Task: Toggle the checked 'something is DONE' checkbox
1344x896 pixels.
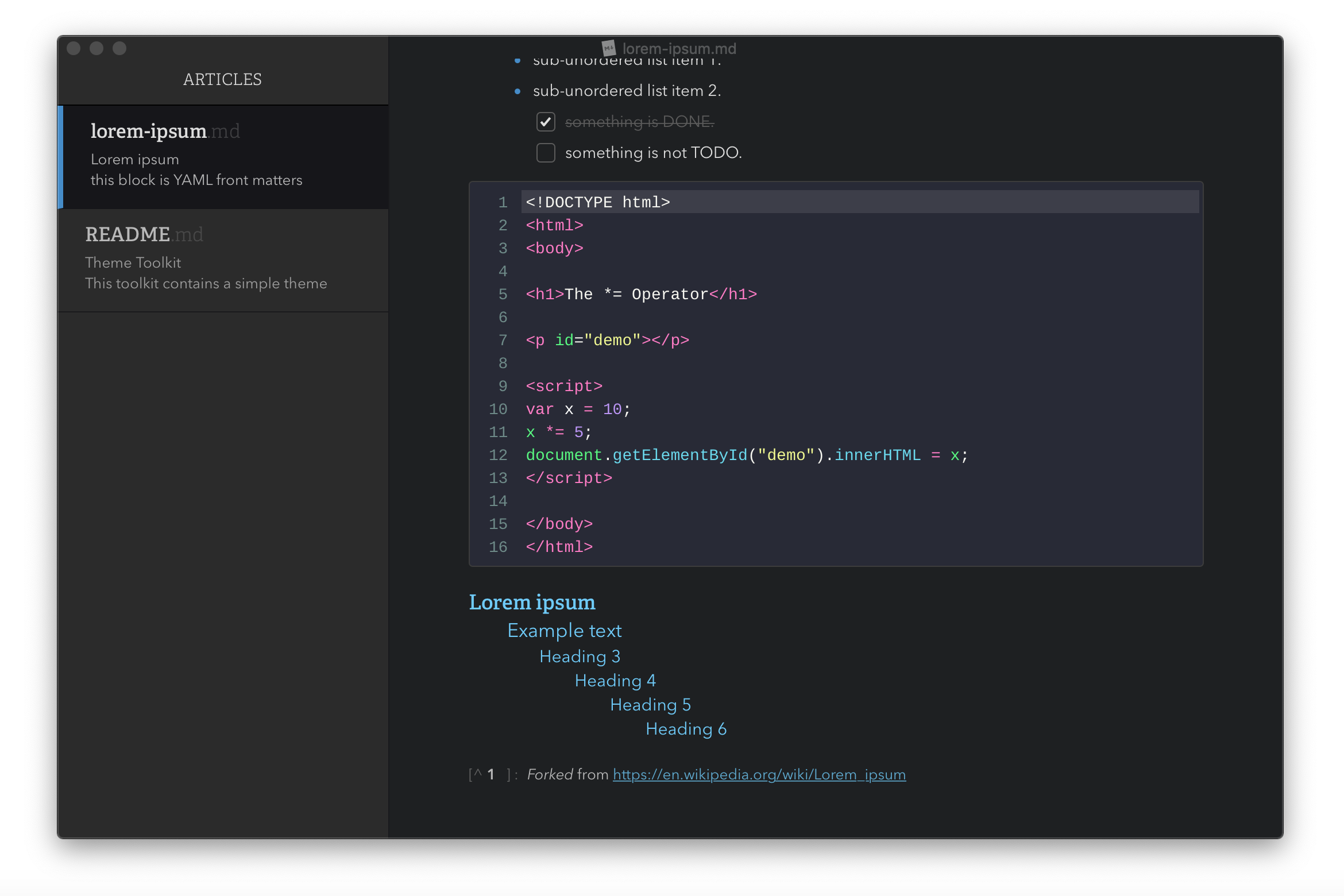Action: coord(547,121)
